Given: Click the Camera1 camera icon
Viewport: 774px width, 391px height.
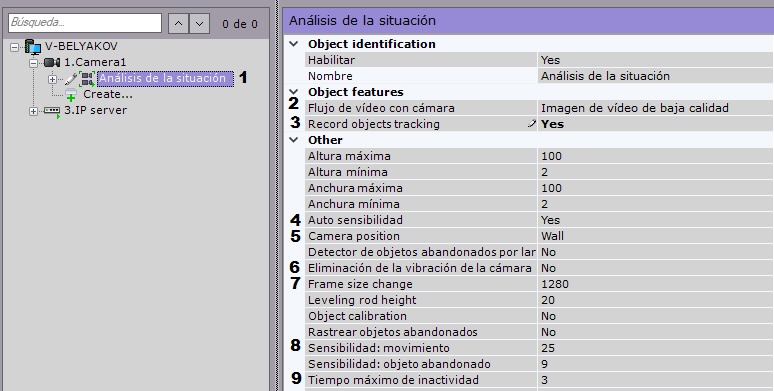Looking at the screenshot, I should pos(52,63).
